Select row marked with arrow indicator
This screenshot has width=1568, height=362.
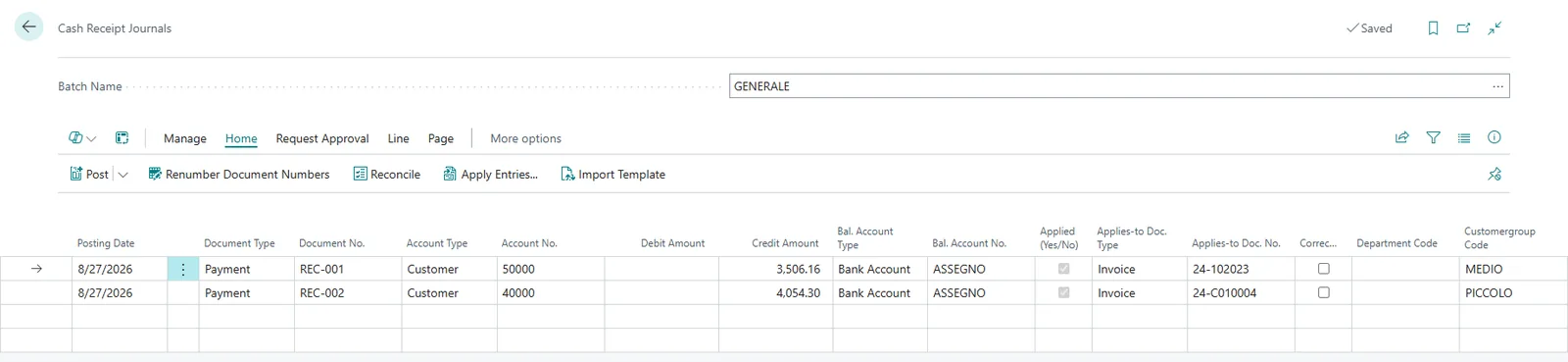(x=36, y=269)
